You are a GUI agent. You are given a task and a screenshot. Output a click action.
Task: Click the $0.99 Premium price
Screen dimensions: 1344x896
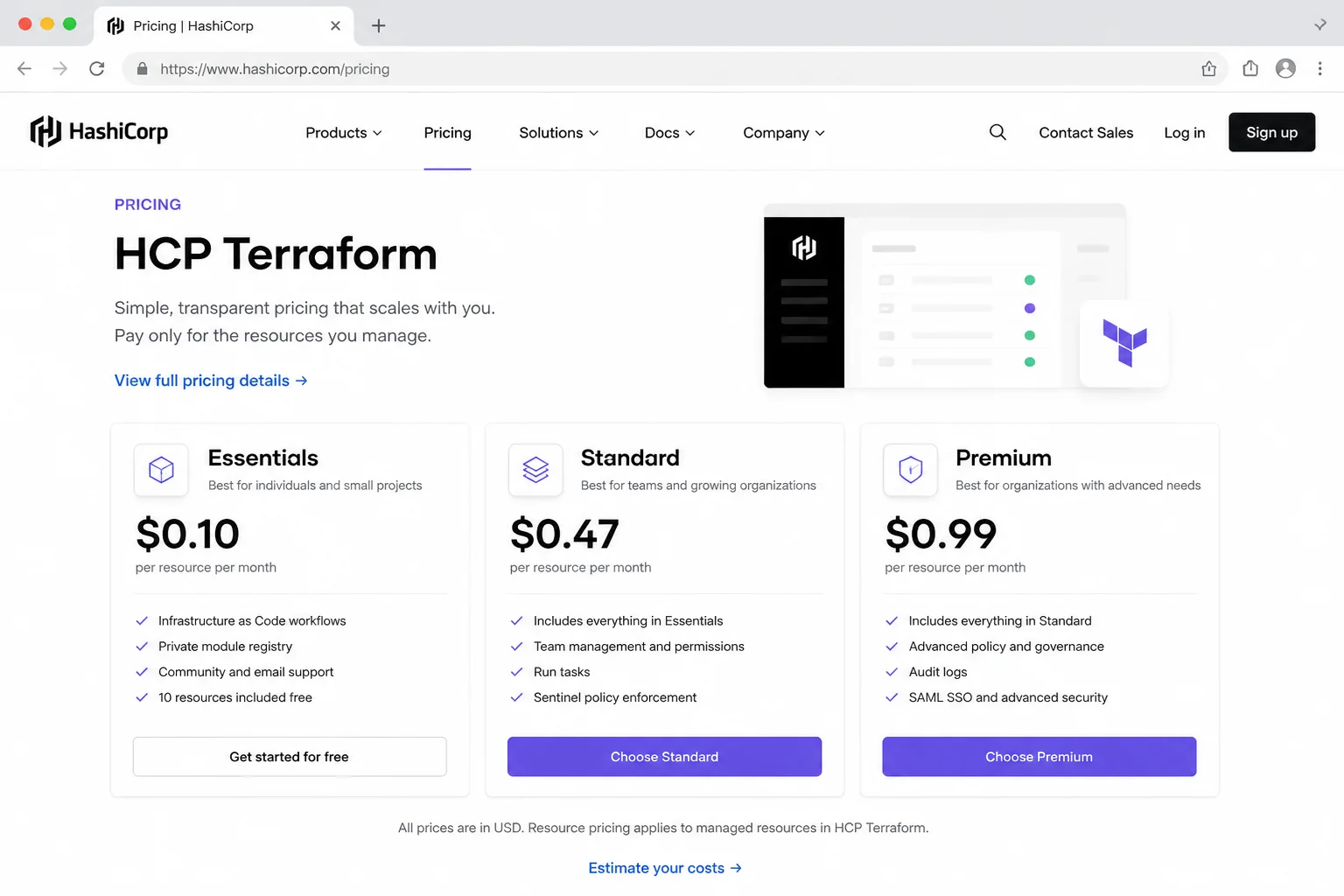click(941, 534)
